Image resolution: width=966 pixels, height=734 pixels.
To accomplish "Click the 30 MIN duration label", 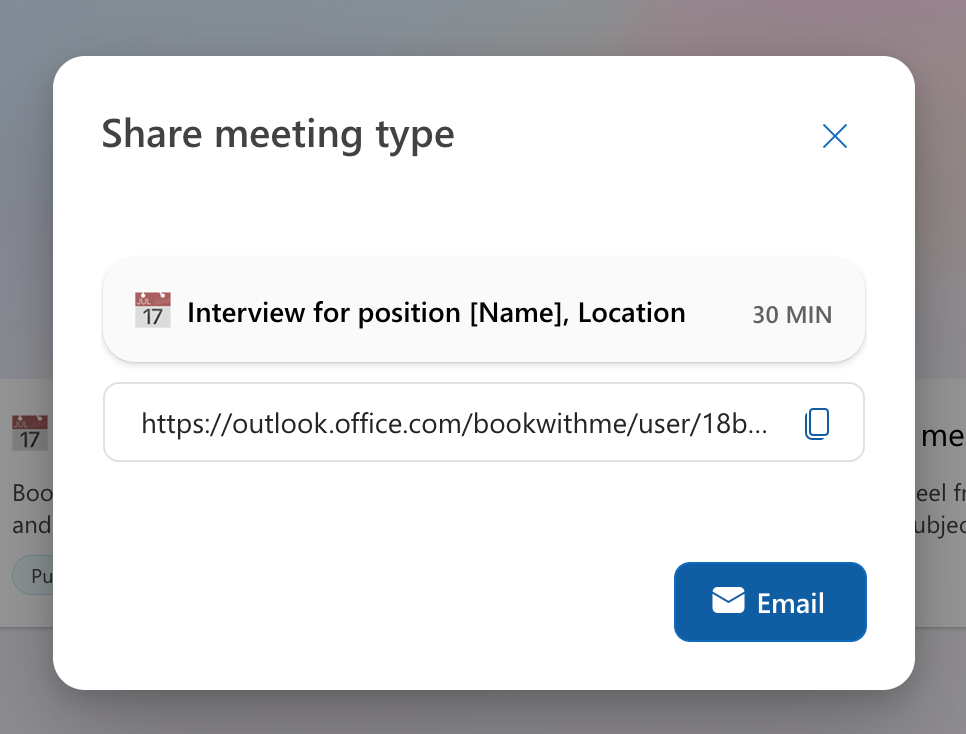I will click(x=792, y=315).
